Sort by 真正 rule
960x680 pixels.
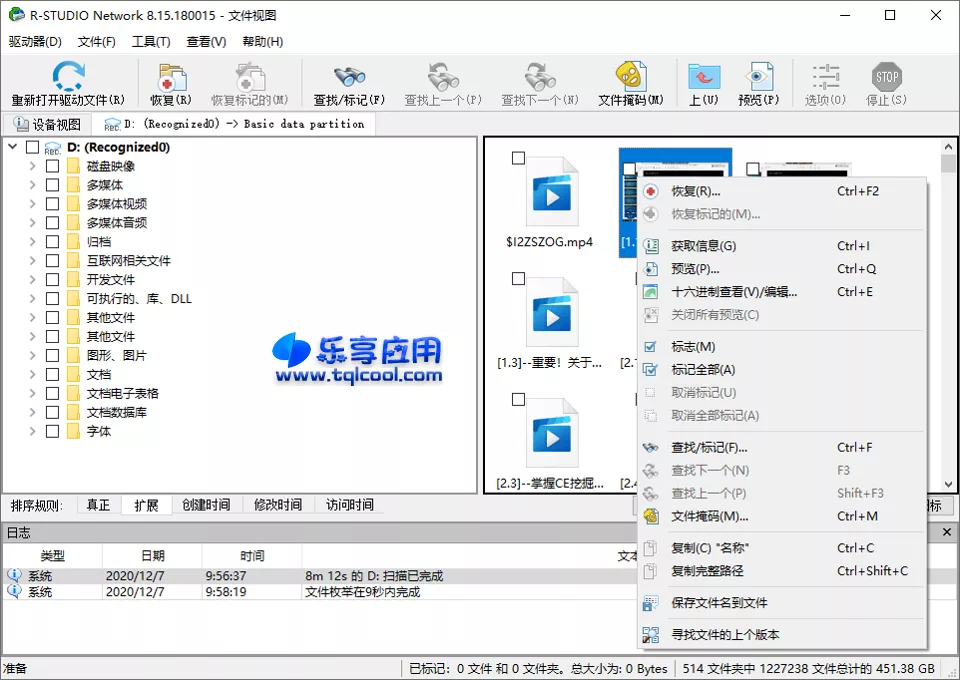coord(99,505)
